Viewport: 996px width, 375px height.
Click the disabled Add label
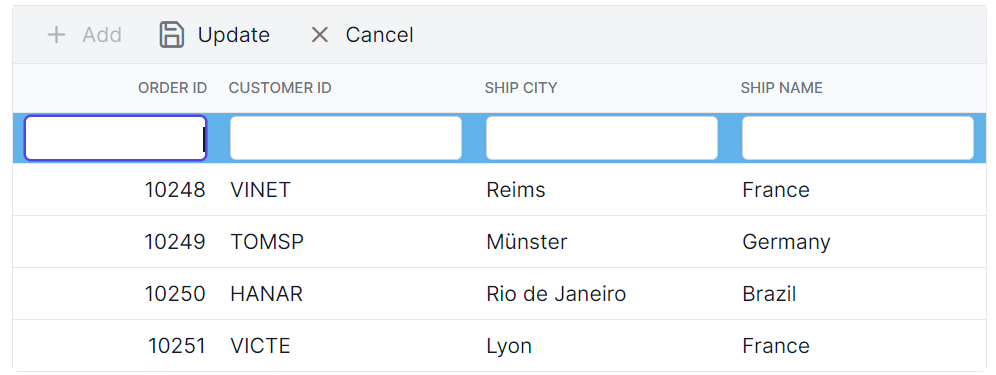[102, 34]
